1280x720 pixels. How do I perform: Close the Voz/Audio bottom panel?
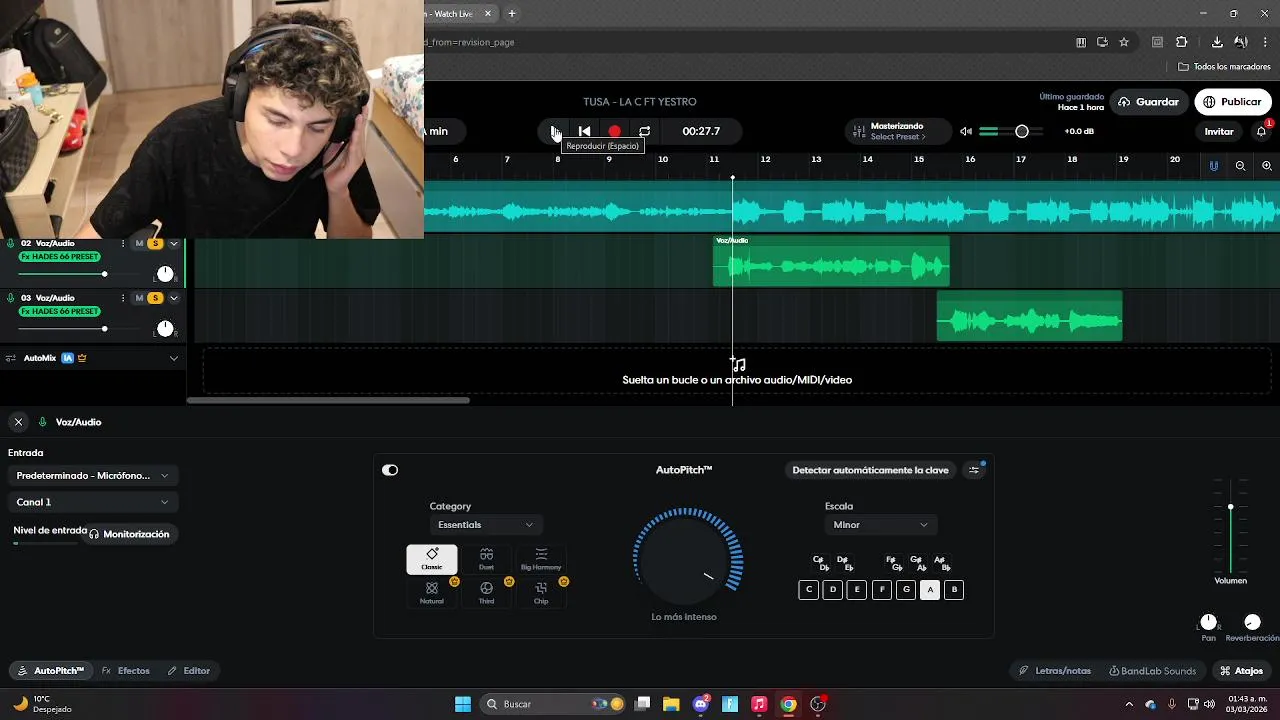click(18, 422)
